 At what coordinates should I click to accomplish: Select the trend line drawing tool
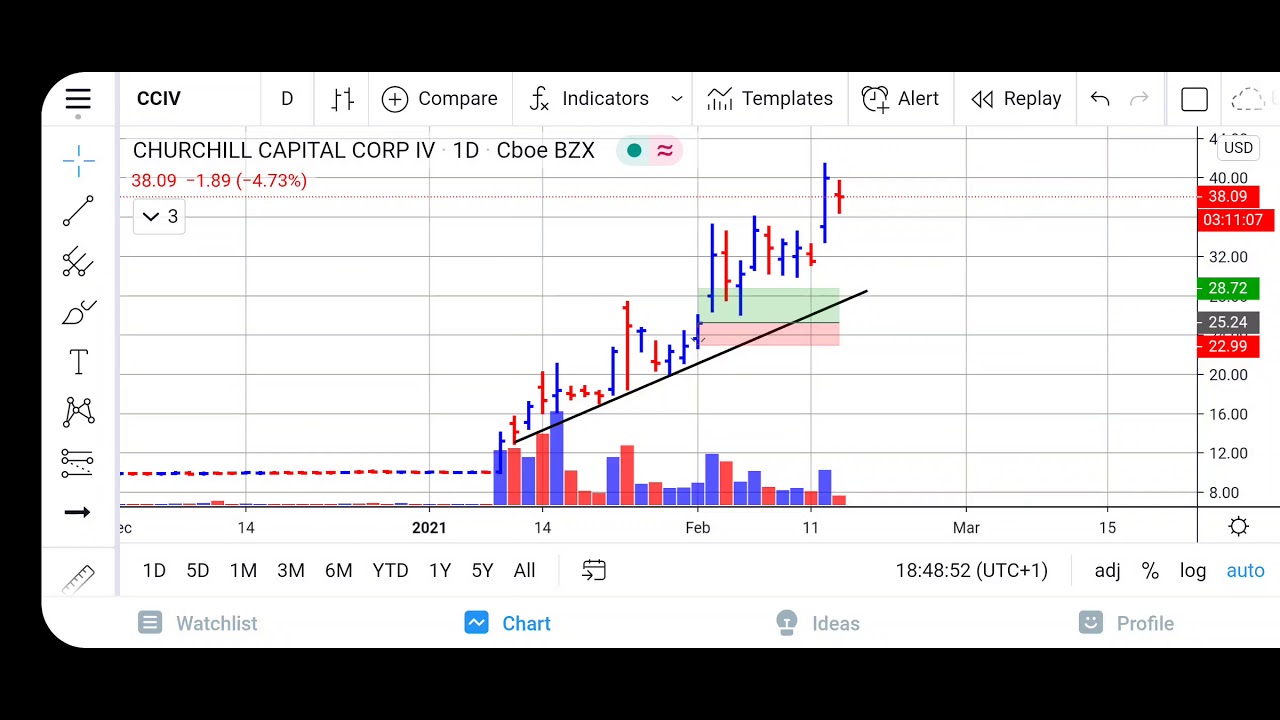click(78, 211)
